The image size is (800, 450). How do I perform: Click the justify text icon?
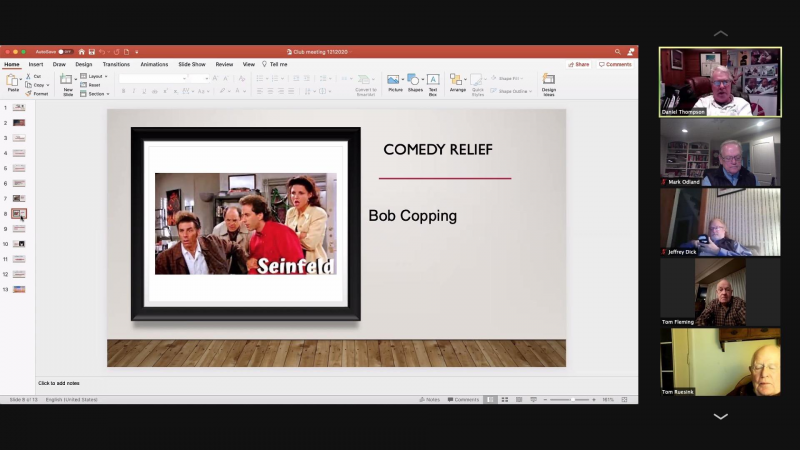[x=291, y=91]
